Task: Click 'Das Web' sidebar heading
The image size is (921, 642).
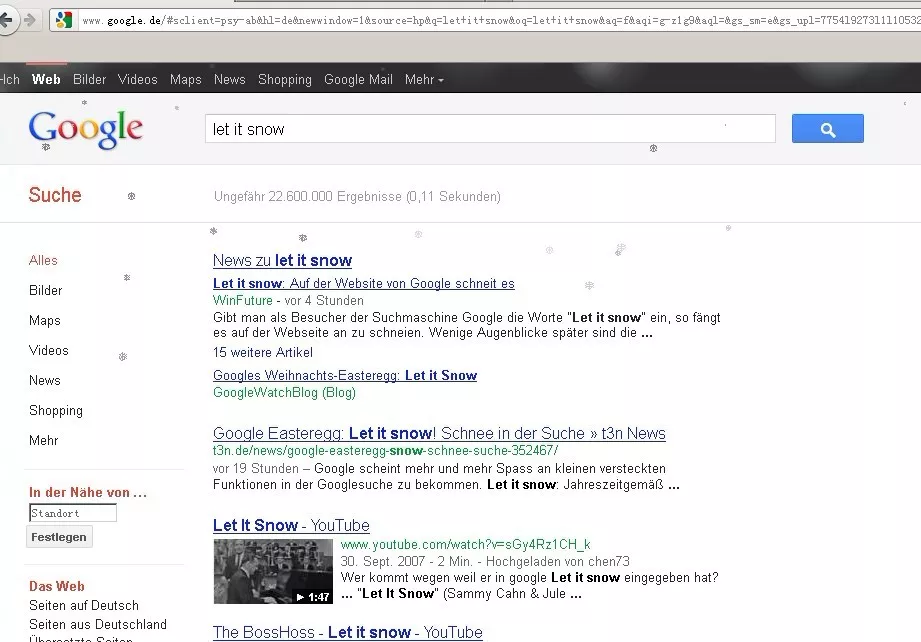Action: pos(56,586)
